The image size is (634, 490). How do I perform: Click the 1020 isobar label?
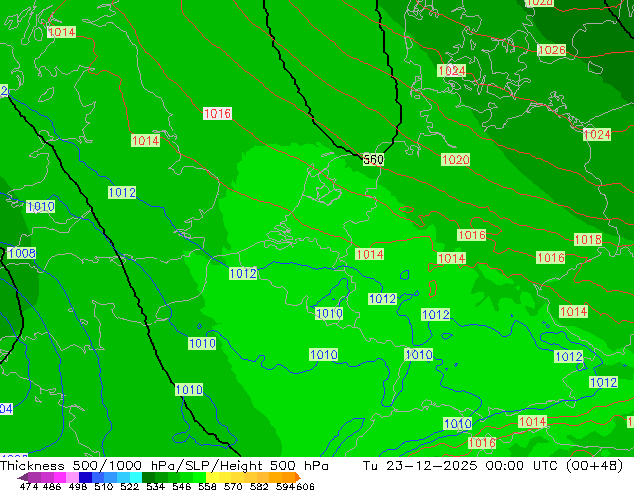click(x=455, y=159)
